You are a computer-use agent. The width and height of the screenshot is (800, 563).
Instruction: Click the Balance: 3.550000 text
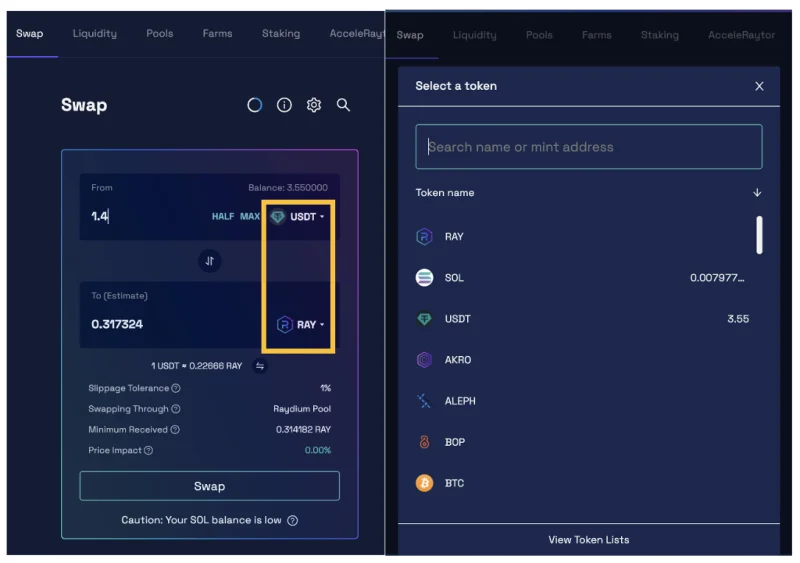288,188
